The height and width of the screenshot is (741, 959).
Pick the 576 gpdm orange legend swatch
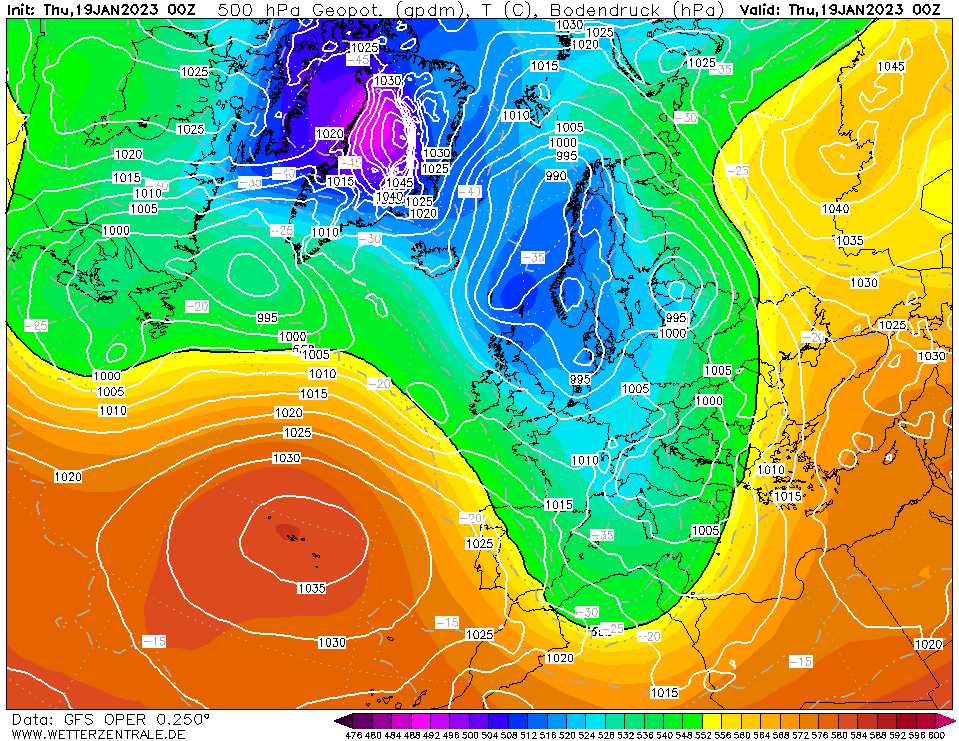click(829, 721)
